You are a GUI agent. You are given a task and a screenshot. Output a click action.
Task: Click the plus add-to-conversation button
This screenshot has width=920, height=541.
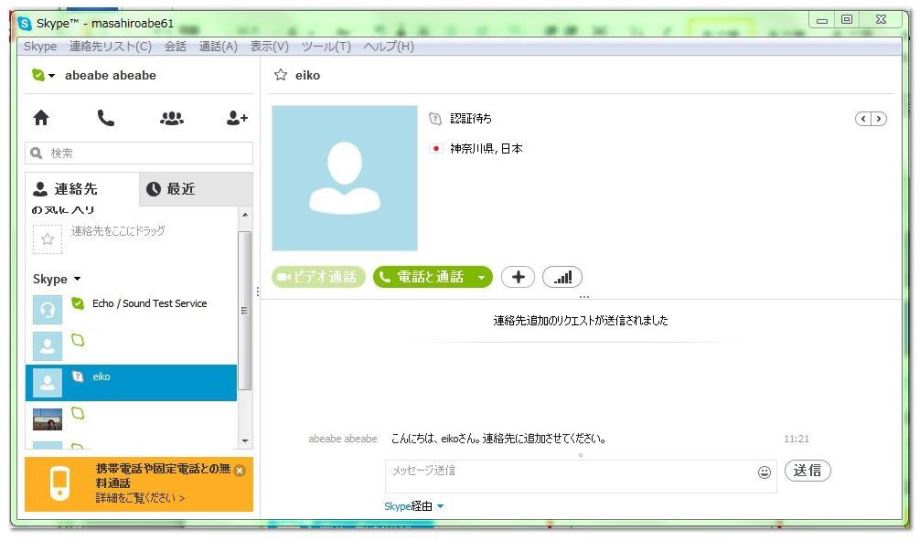(518, 277)
